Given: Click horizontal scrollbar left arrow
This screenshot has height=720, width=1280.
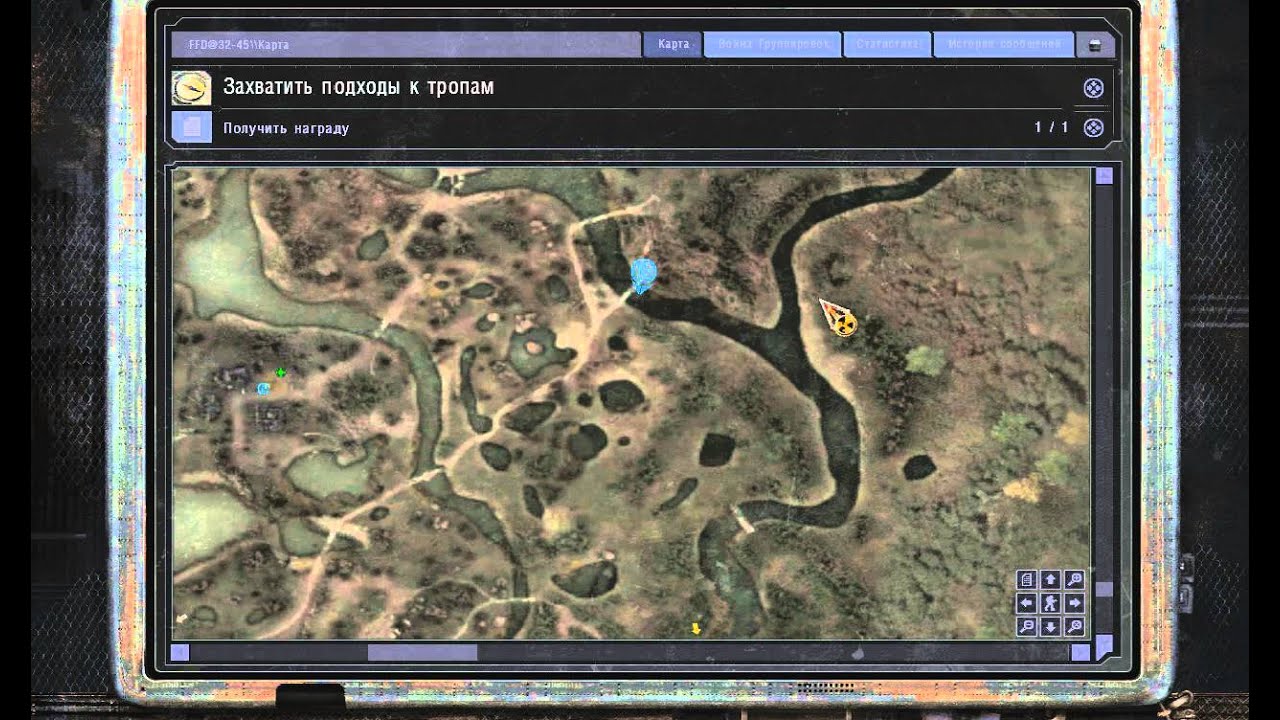Looking at the screenshot, I should [x=180, y=652].
